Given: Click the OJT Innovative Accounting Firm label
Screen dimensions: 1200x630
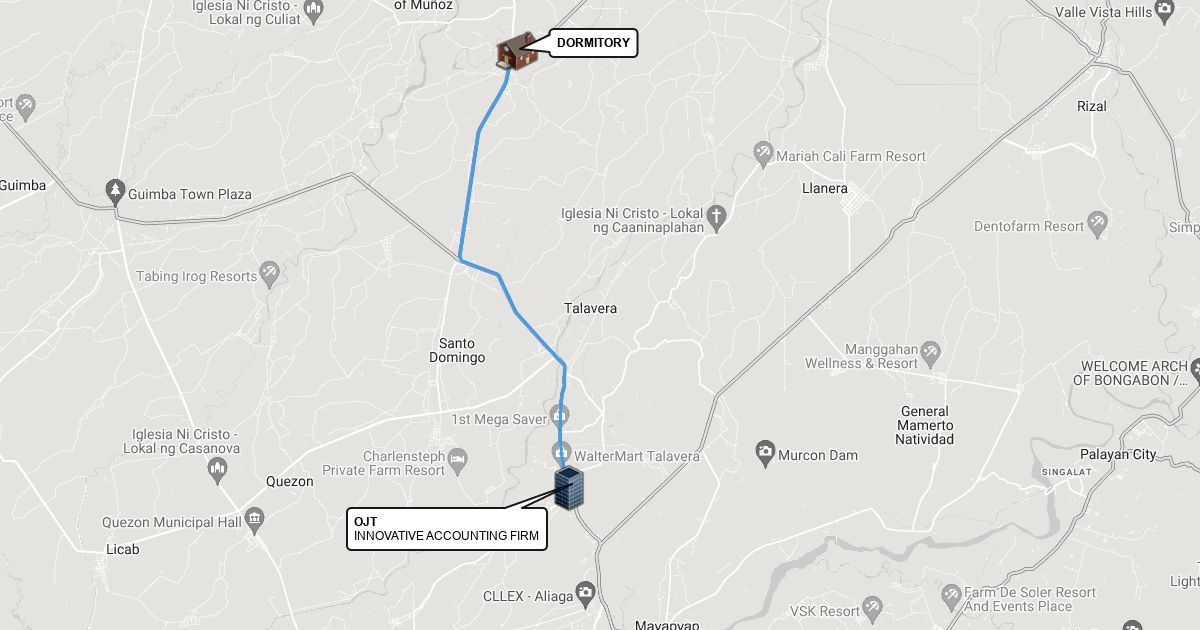Looking at the screenshot, I should [448, 528].
